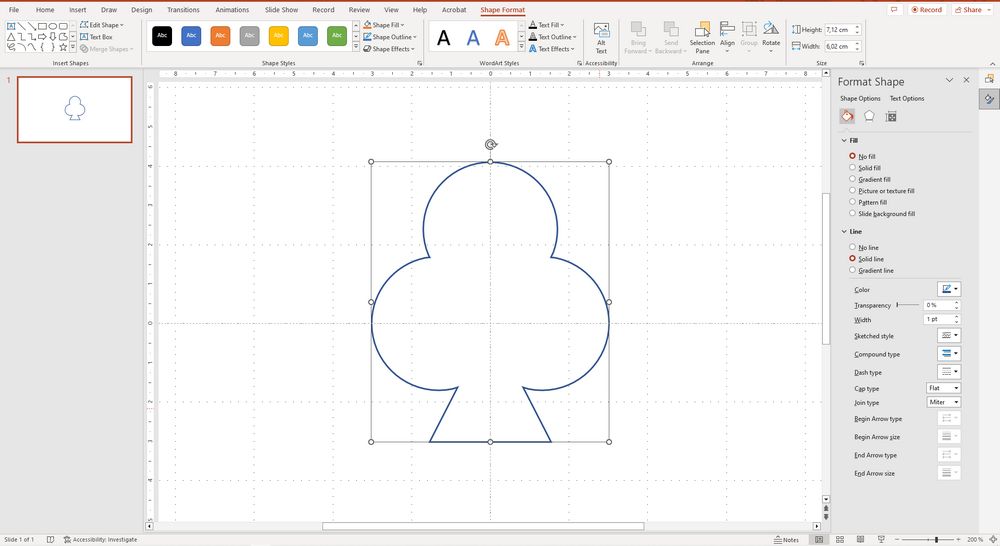Select the Gradient line radio button
The height and width of the screenshot is (546, 1000).
click(852, 270)
